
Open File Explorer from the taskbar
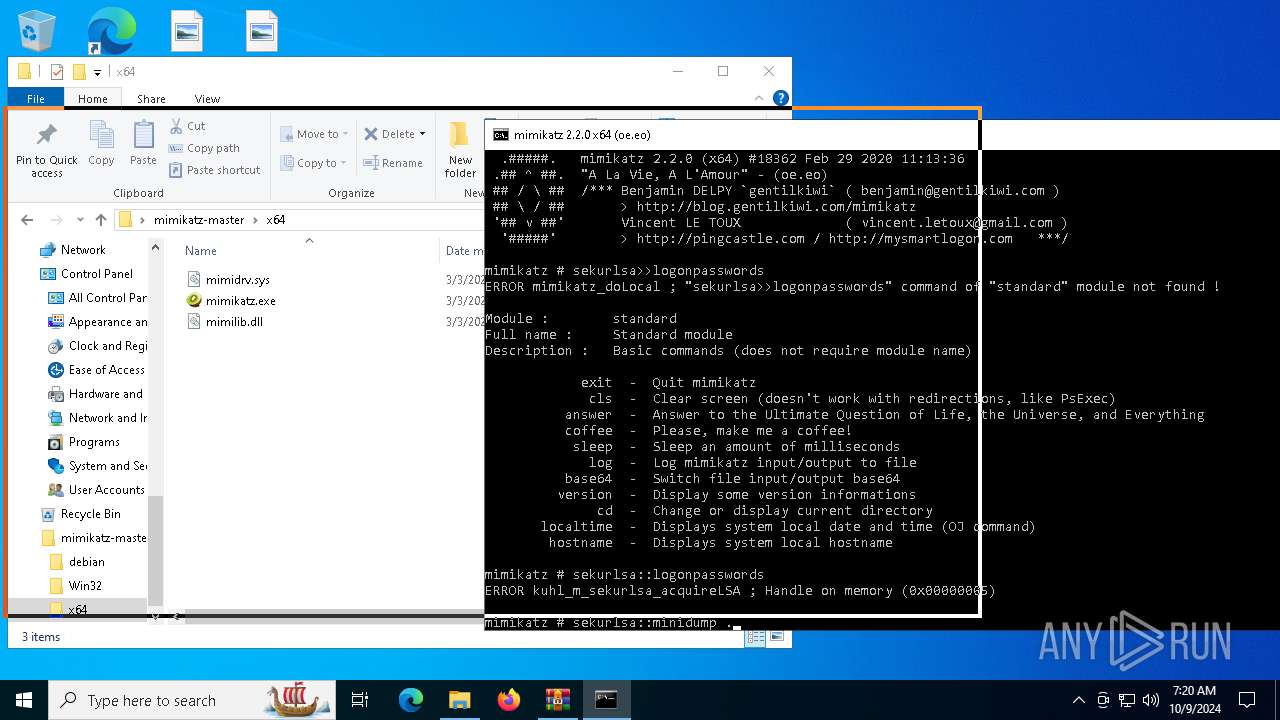pos(459,700)
